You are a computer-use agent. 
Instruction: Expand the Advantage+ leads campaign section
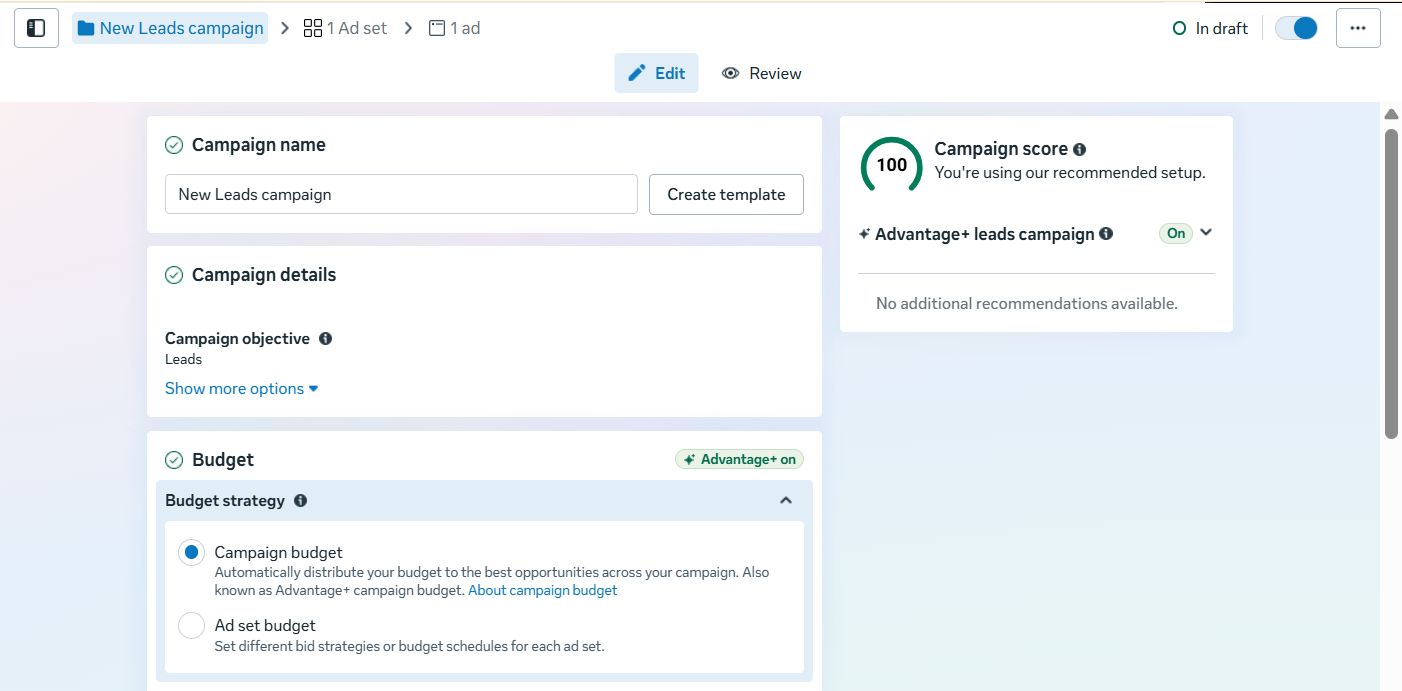[x=1206, y=233]
